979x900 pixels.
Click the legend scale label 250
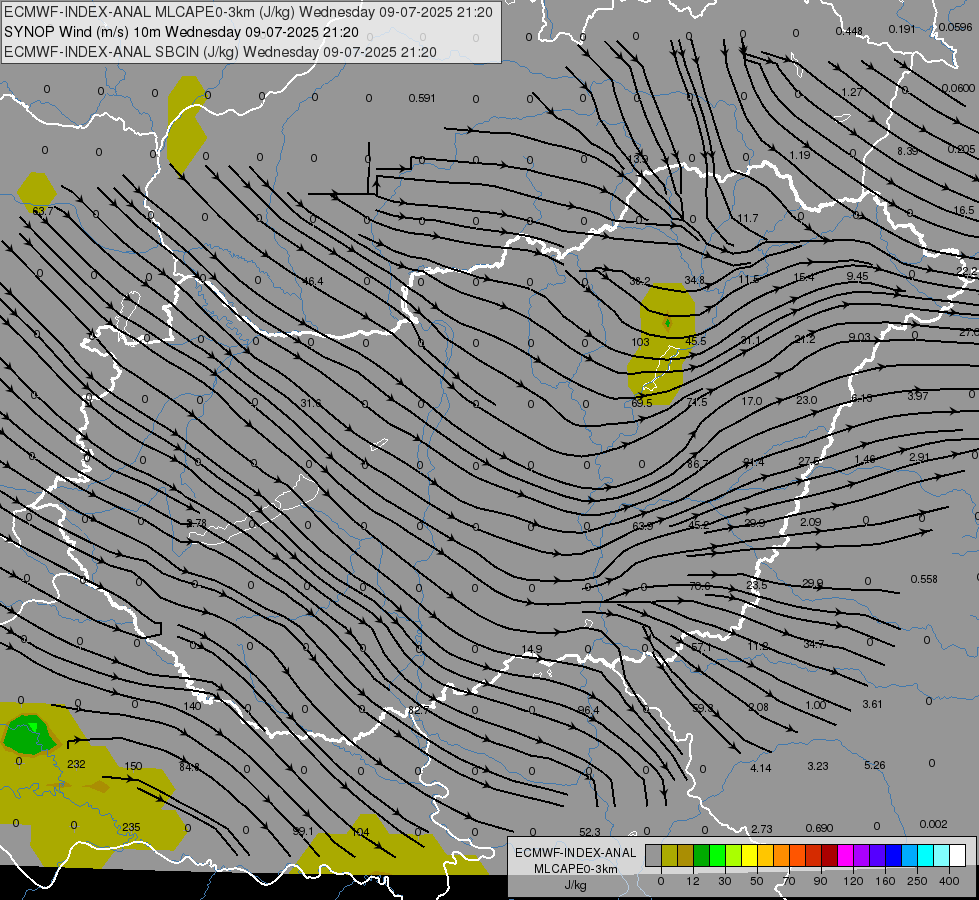point(917,881)
